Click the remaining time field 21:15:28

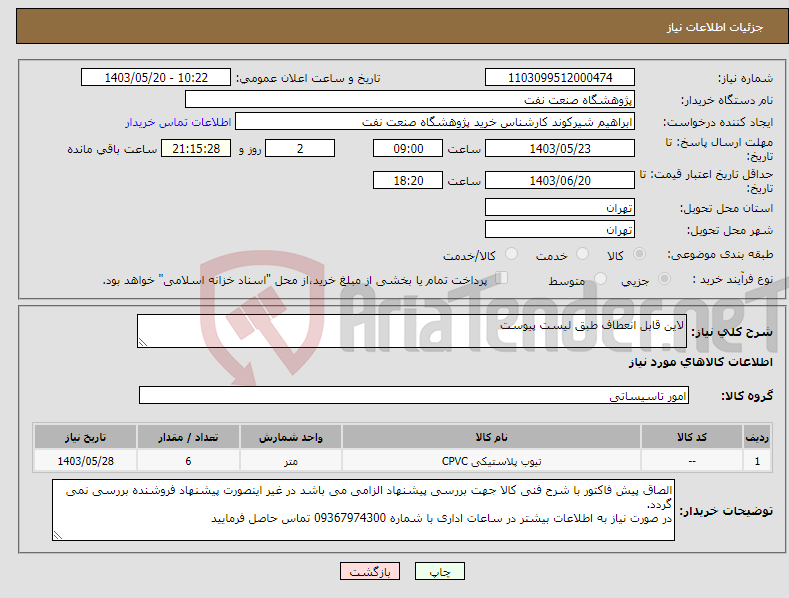coord(196,148)
